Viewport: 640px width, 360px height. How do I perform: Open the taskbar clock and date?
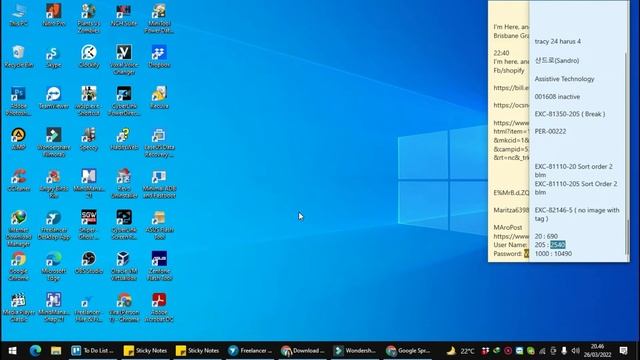597,351
